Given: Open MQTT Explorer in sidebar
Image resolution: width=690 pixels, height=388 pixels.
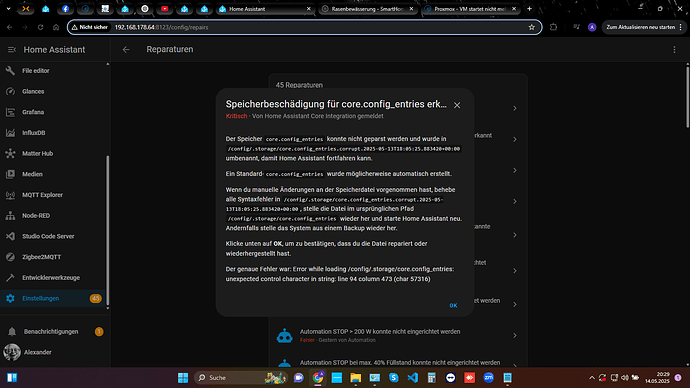Looking at the screenshot, I should tap(53, 195).
